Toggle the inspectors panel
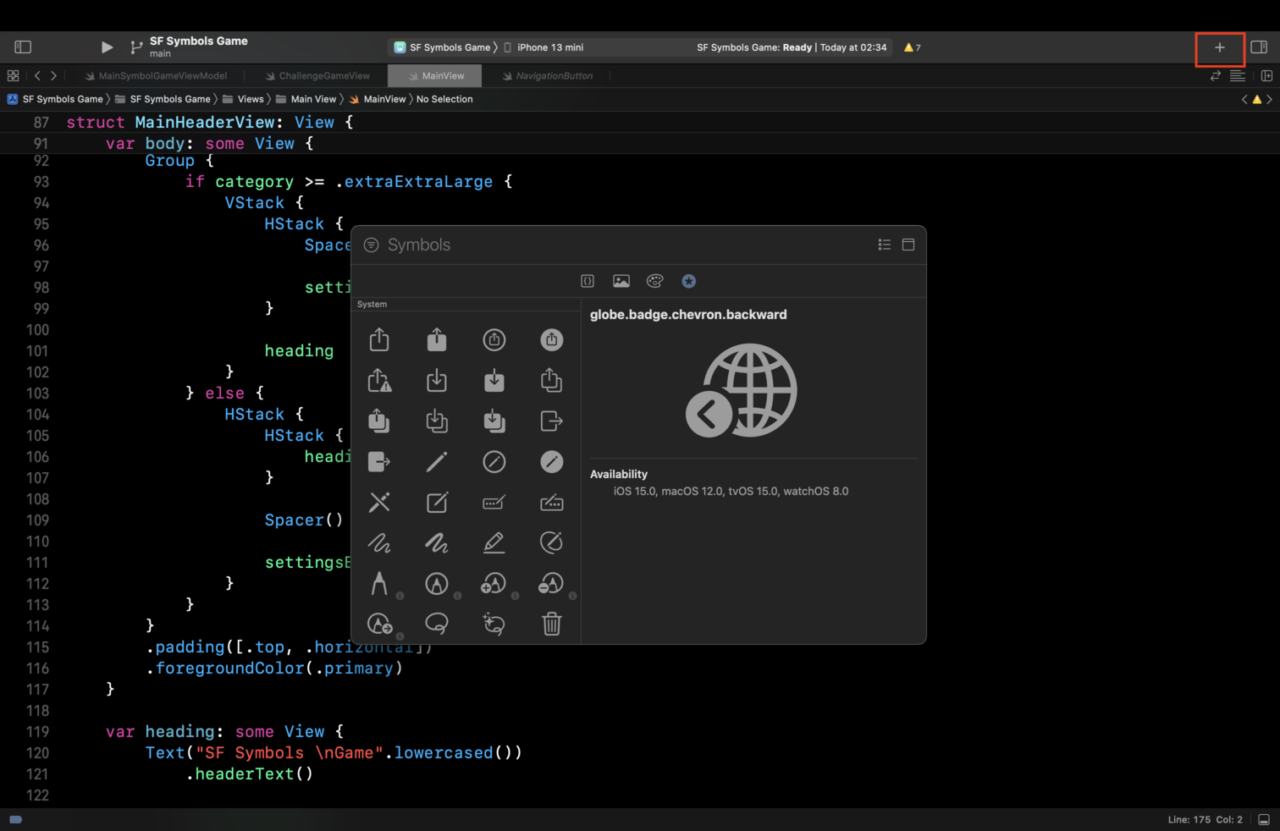 click(1259, 47)
